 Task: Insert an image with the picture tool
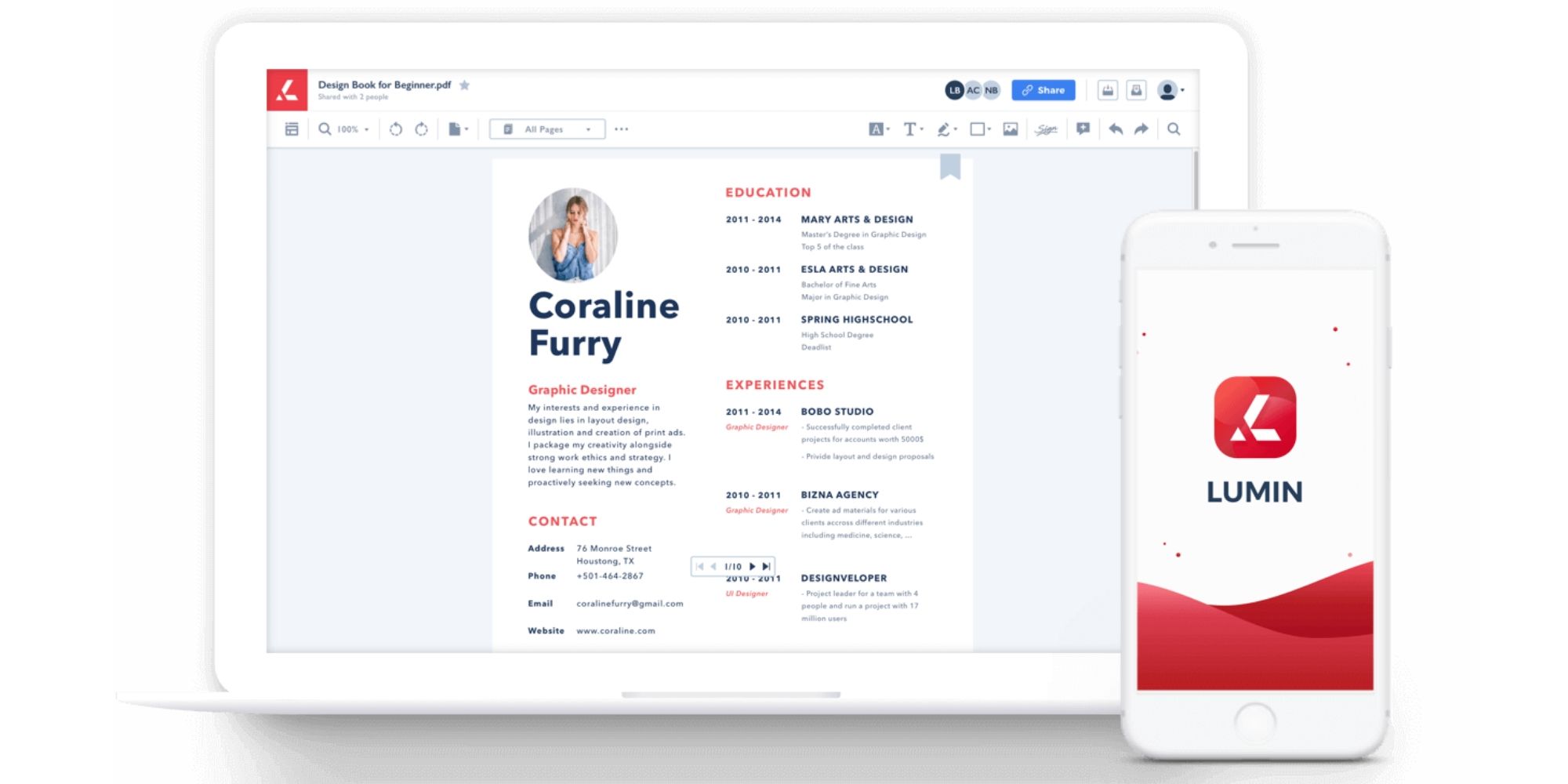click(1011, 129)
